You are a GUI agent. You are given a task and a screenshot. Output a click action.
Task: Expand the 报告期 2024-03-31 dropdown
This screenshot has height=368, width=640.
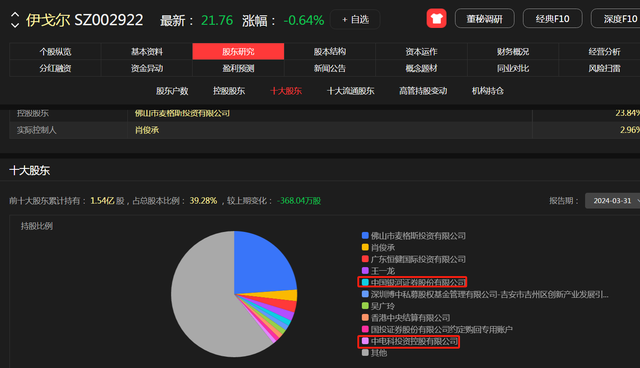613,201
